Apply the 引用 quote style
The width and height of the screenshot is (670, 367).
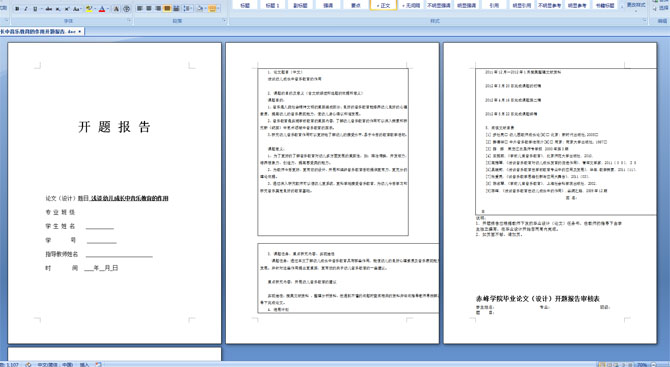tap(494, 5)
